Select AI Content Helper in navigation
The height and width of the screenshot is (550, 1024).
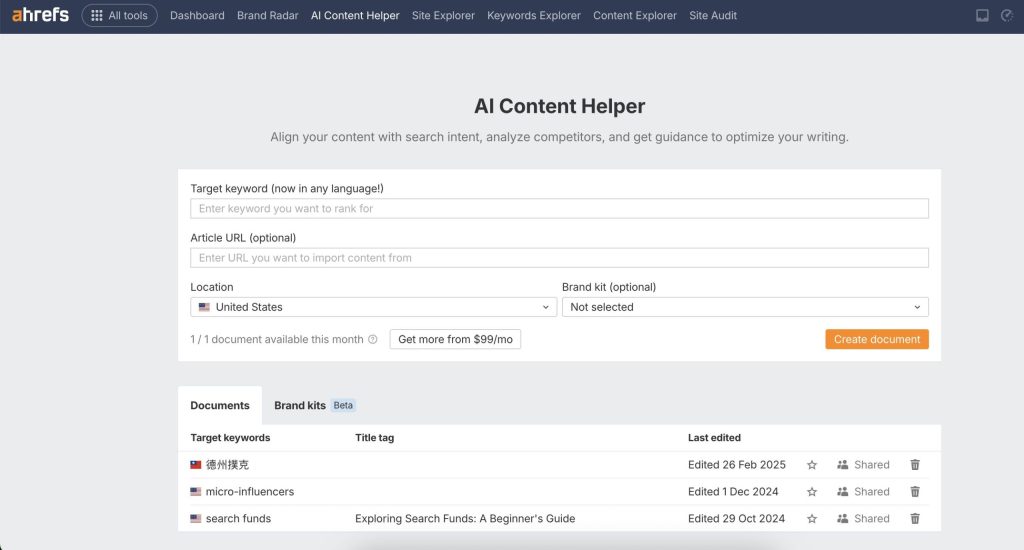coord(355,16)
